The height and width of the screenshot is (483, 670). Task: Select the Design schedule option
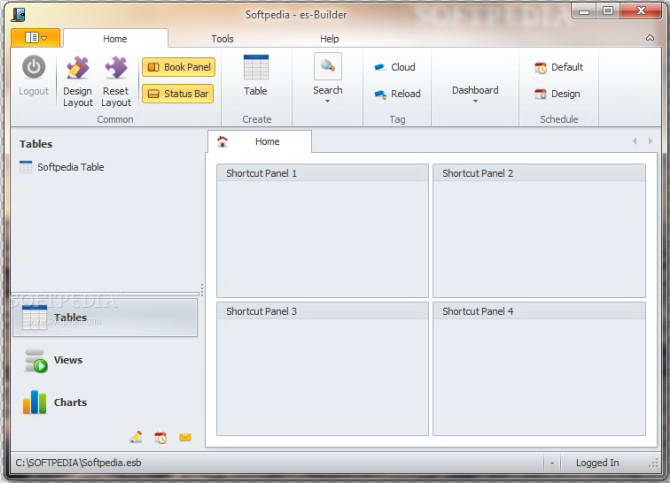click(x=557, y=94)
